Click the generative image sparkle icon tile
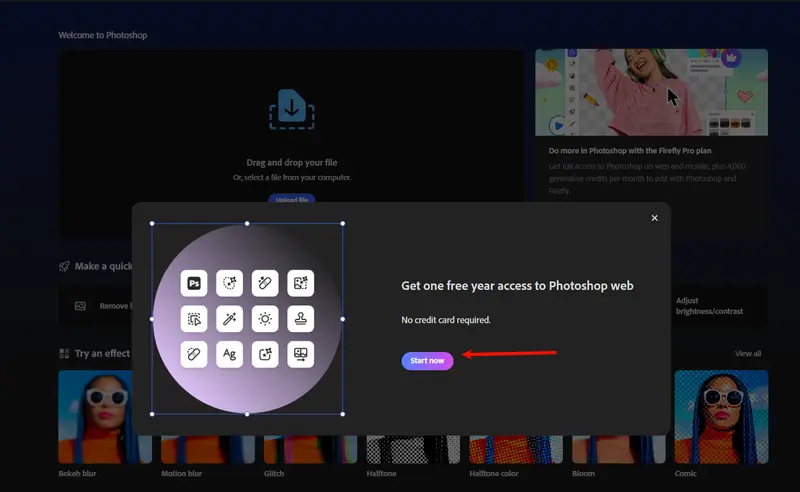800x492 pixels. click(x=301, y=283)
